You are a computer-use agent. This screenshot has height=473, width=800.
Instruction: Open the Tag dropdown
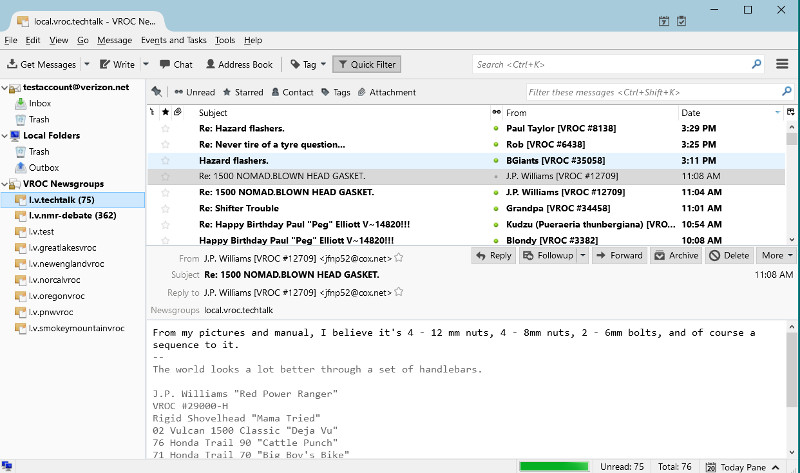click(308, 64)
